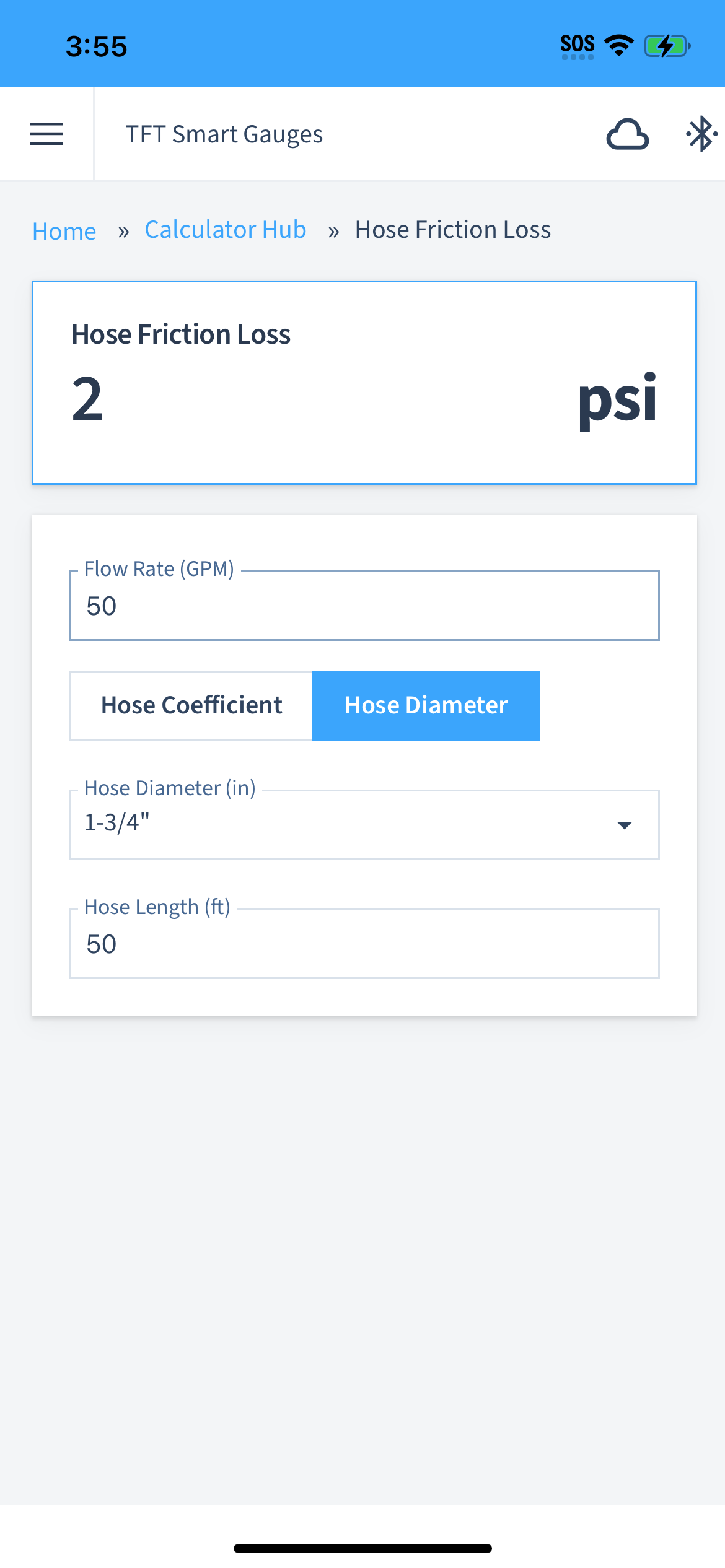Tap the battery charging indicator

tap(667, 46)
